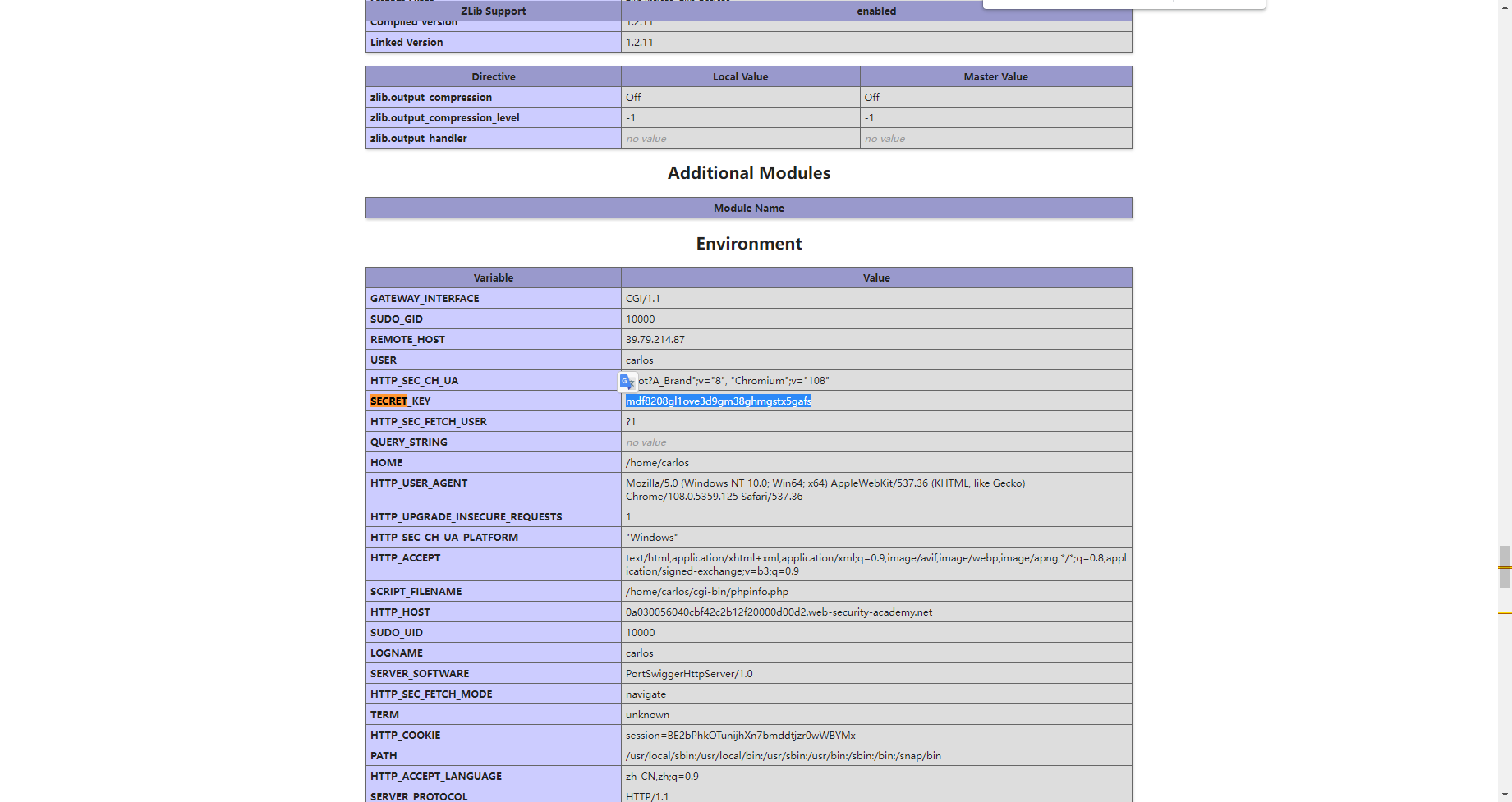Click the Master Value column header
This screenshot has width=1512, height=802.
[x=996, y=77]
